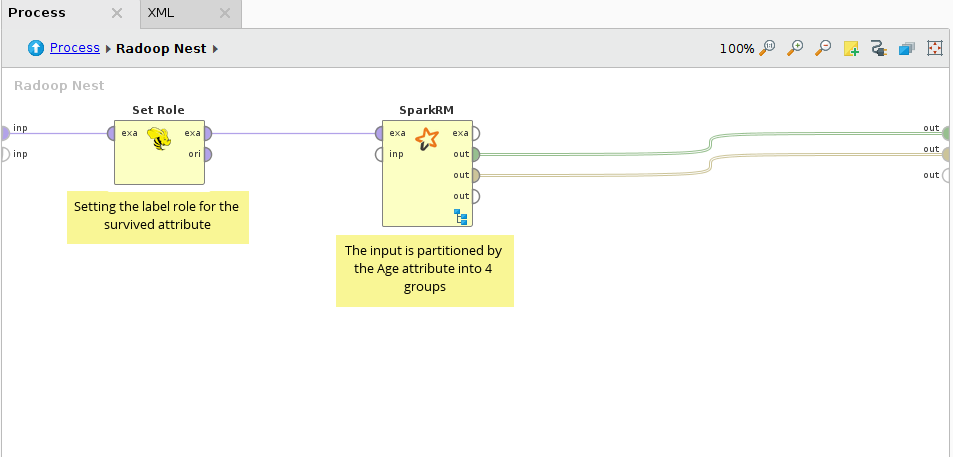The height and width of the screenshot is (457, 953).
Task: Click the fit-to-screen arrows icon
Action: coord(935,48)
